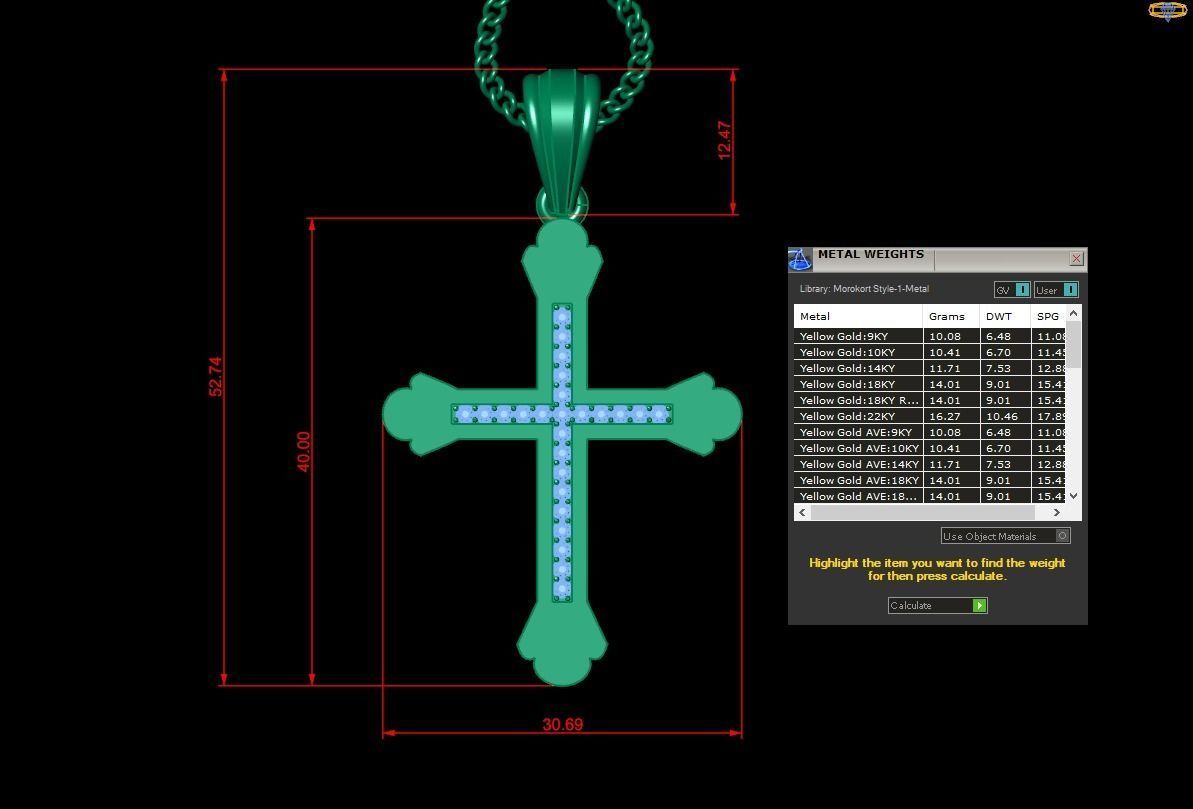Select the Yellow Gold:22KY row

pos(930,416)
